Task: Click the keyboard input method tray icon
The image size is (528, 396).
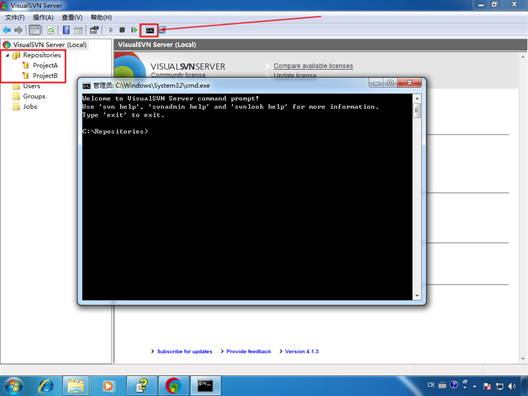Action: pyautogui.click(x=442, y=385)
